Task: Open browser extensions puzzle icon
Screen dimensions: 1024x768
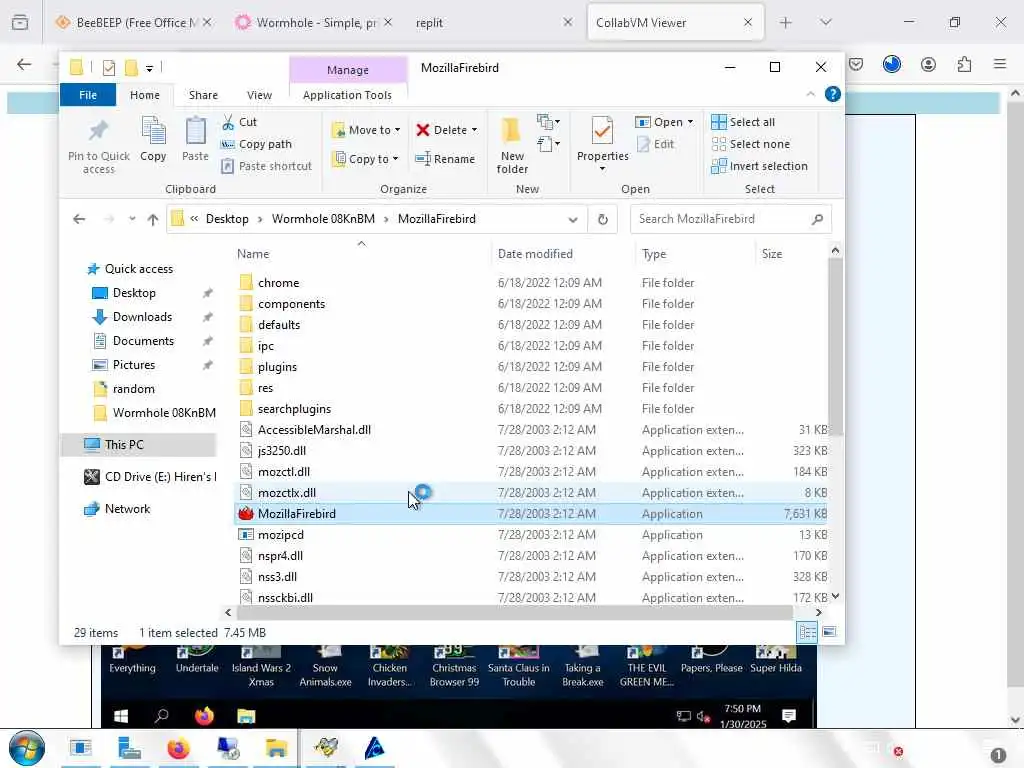Action: tap(964, 64)
